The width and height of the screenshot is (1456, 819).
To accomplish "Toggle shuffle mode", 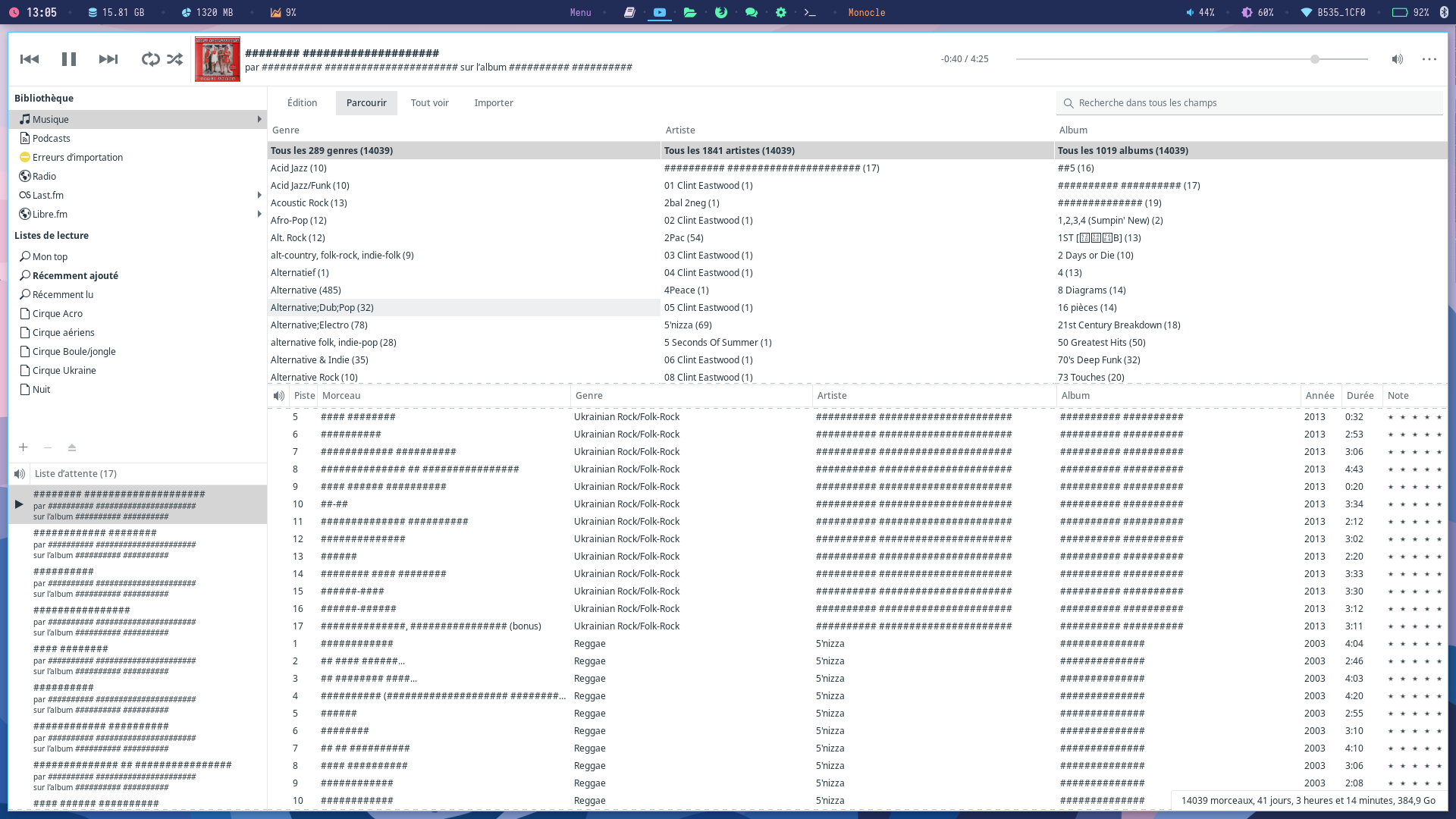I will point(175,59).
